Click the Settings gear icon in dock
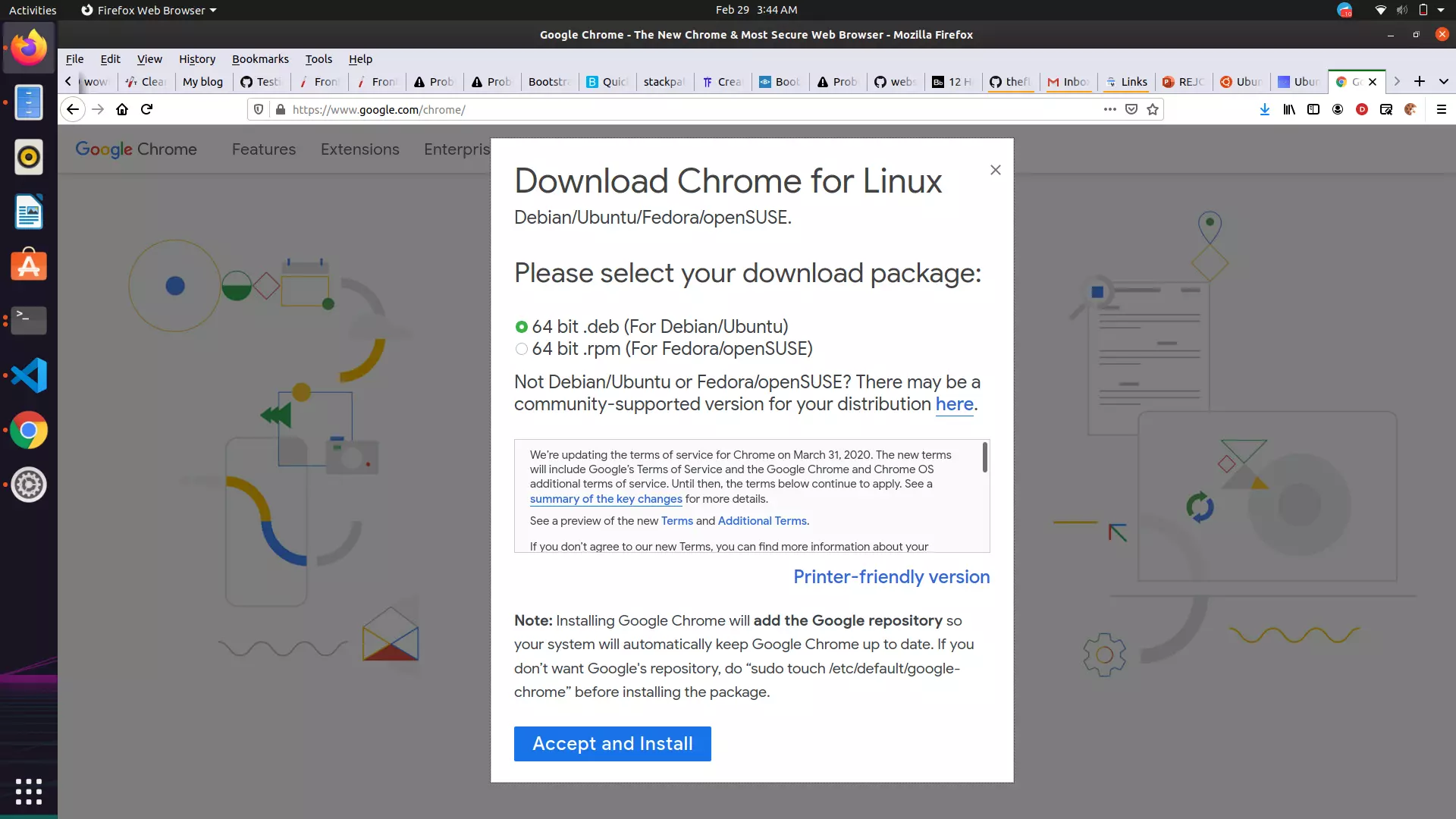The image size is (1456, 819). click(27, 485)
